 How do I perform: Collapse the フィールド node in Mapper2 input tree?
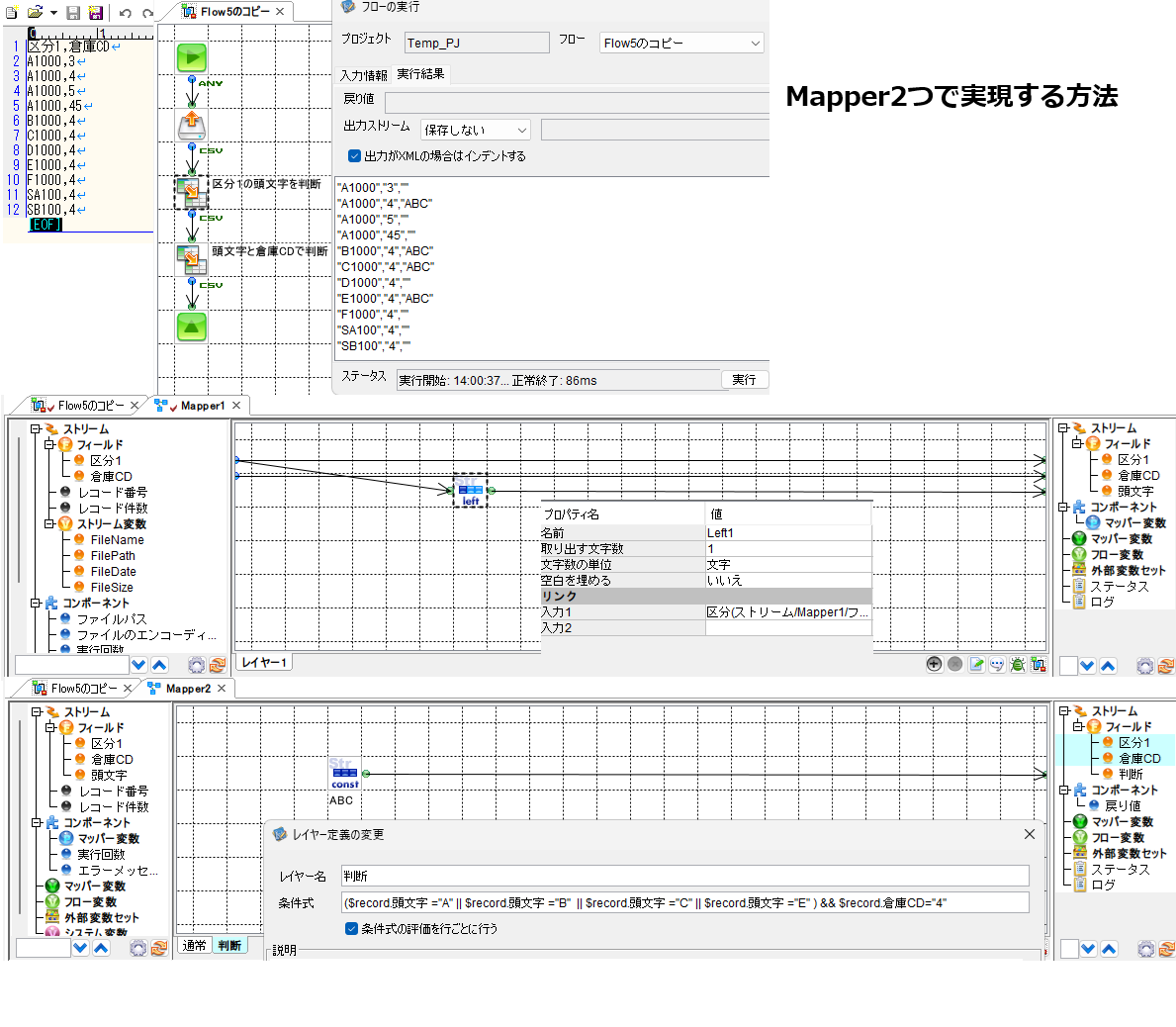[x=50, y=727]
